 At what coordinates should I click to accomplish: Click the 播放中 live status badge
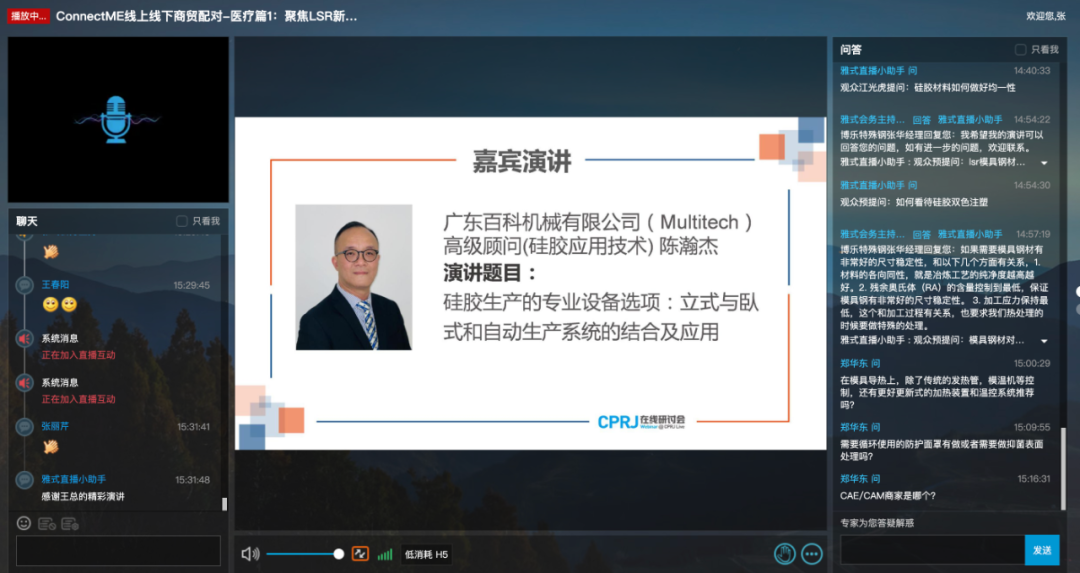pyautogui.click(x=28, y=16)
